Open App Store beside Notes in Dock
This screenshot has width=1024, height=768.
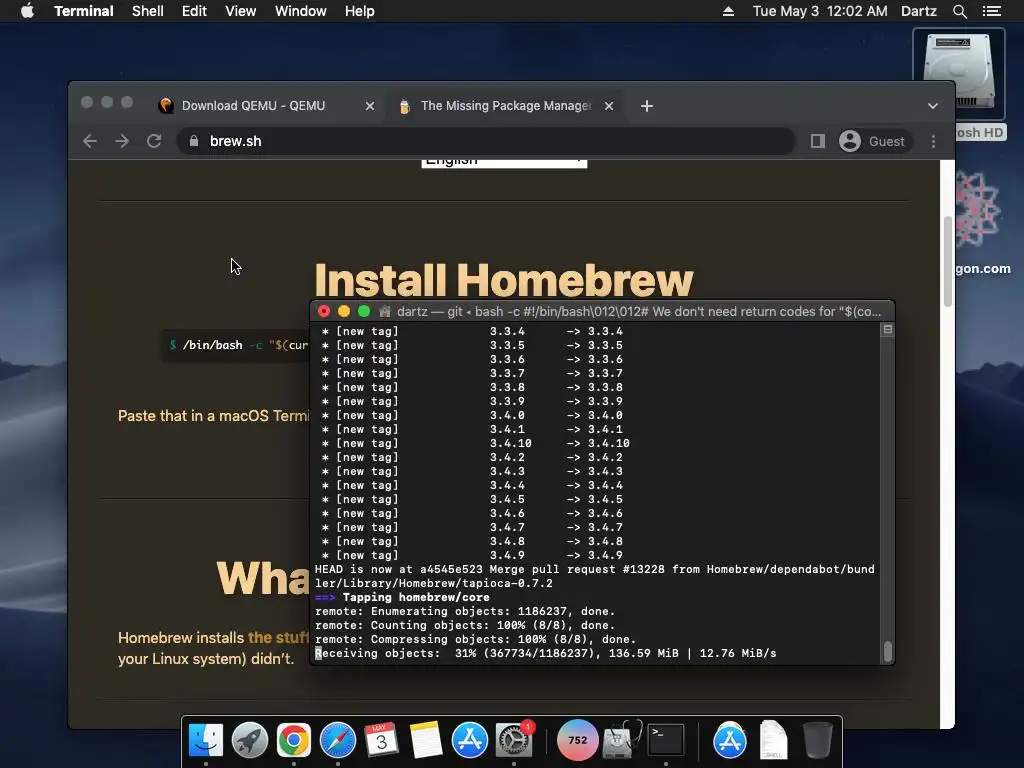pyautogui.click(x=470, y=740)
